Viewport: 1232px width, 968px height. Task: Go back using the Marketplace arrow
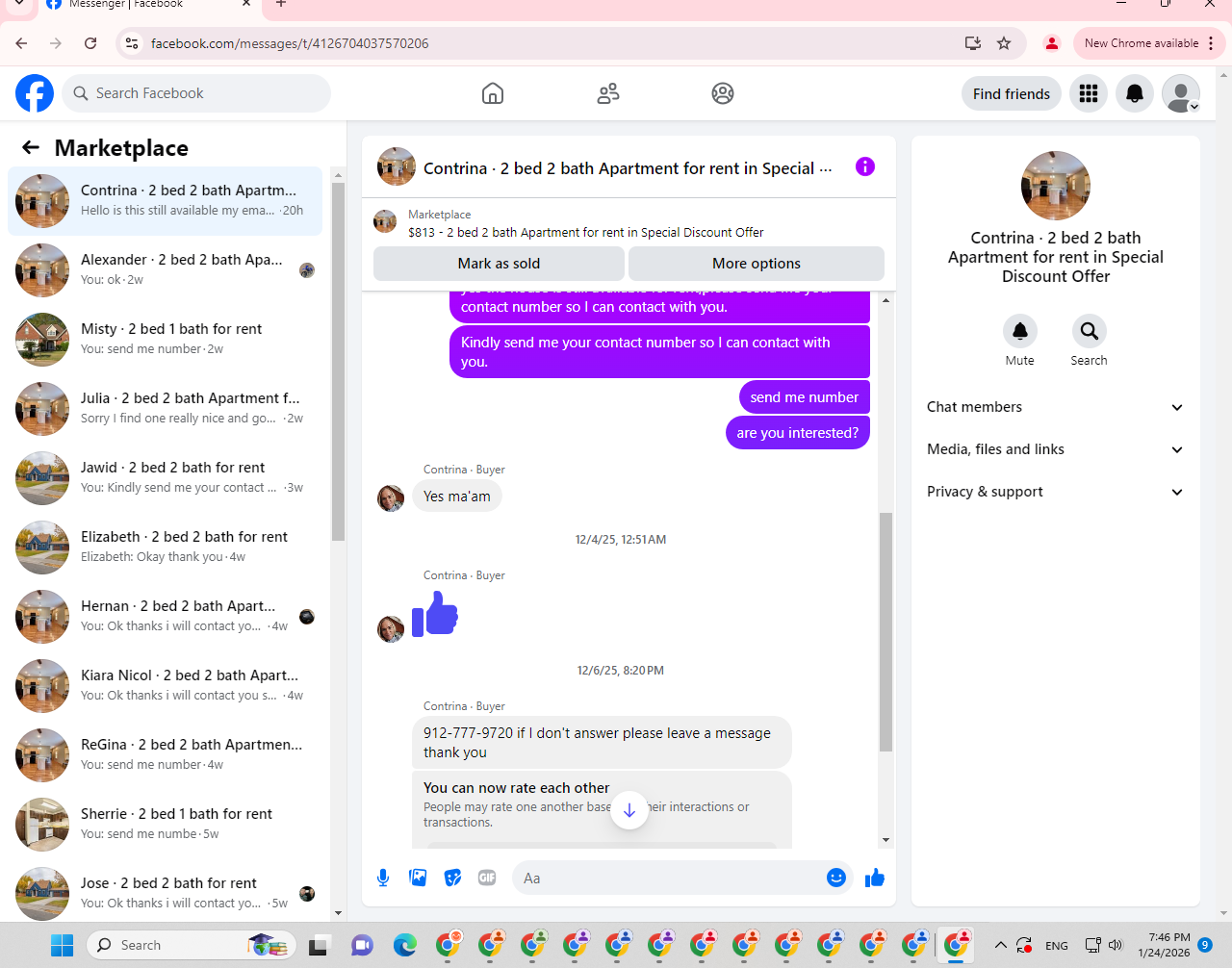click(31, 147)
